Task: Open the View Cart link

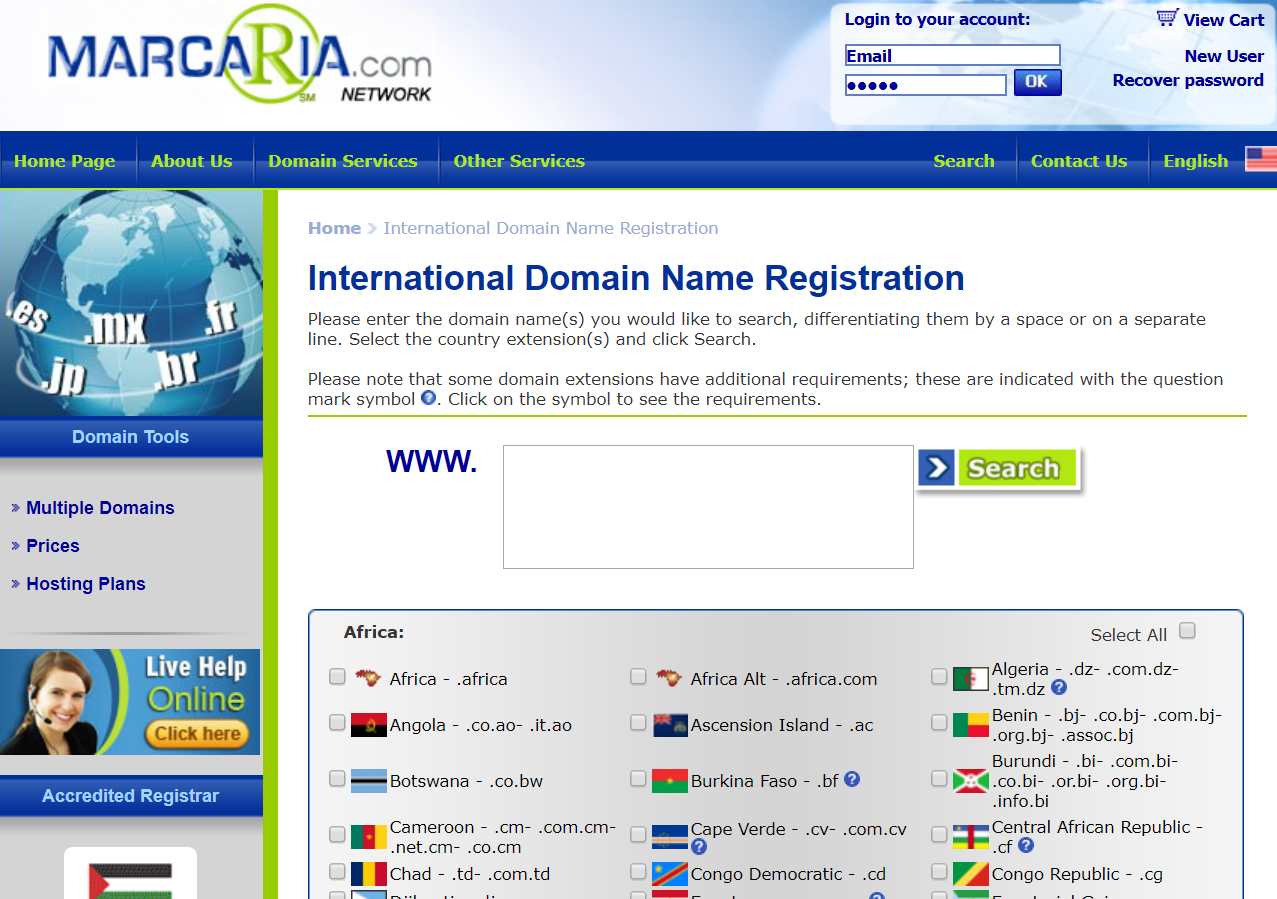Action: tap(1224, 20)
